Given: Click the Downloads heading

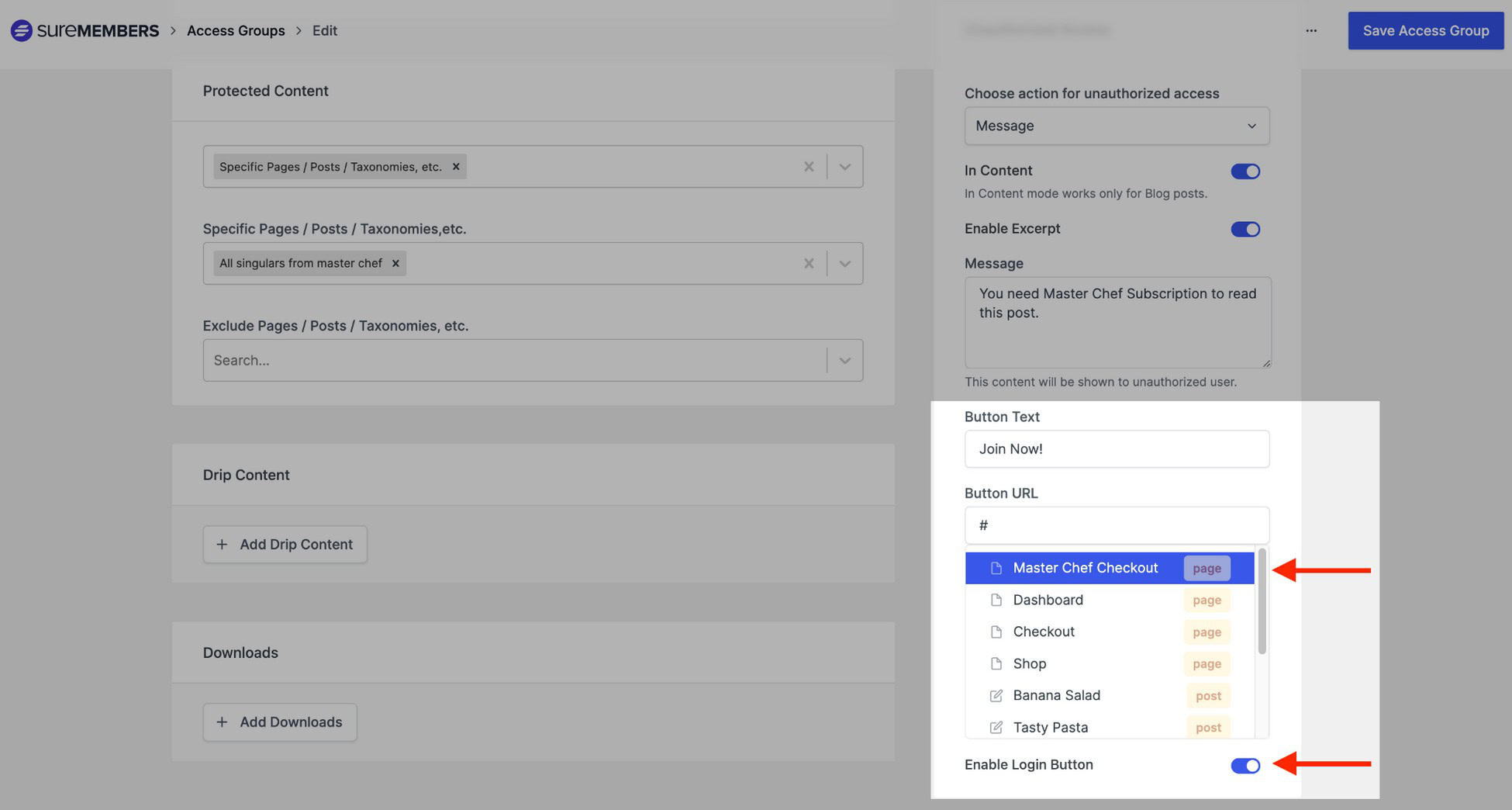Looking at the screenshot, I should point(240,652).
